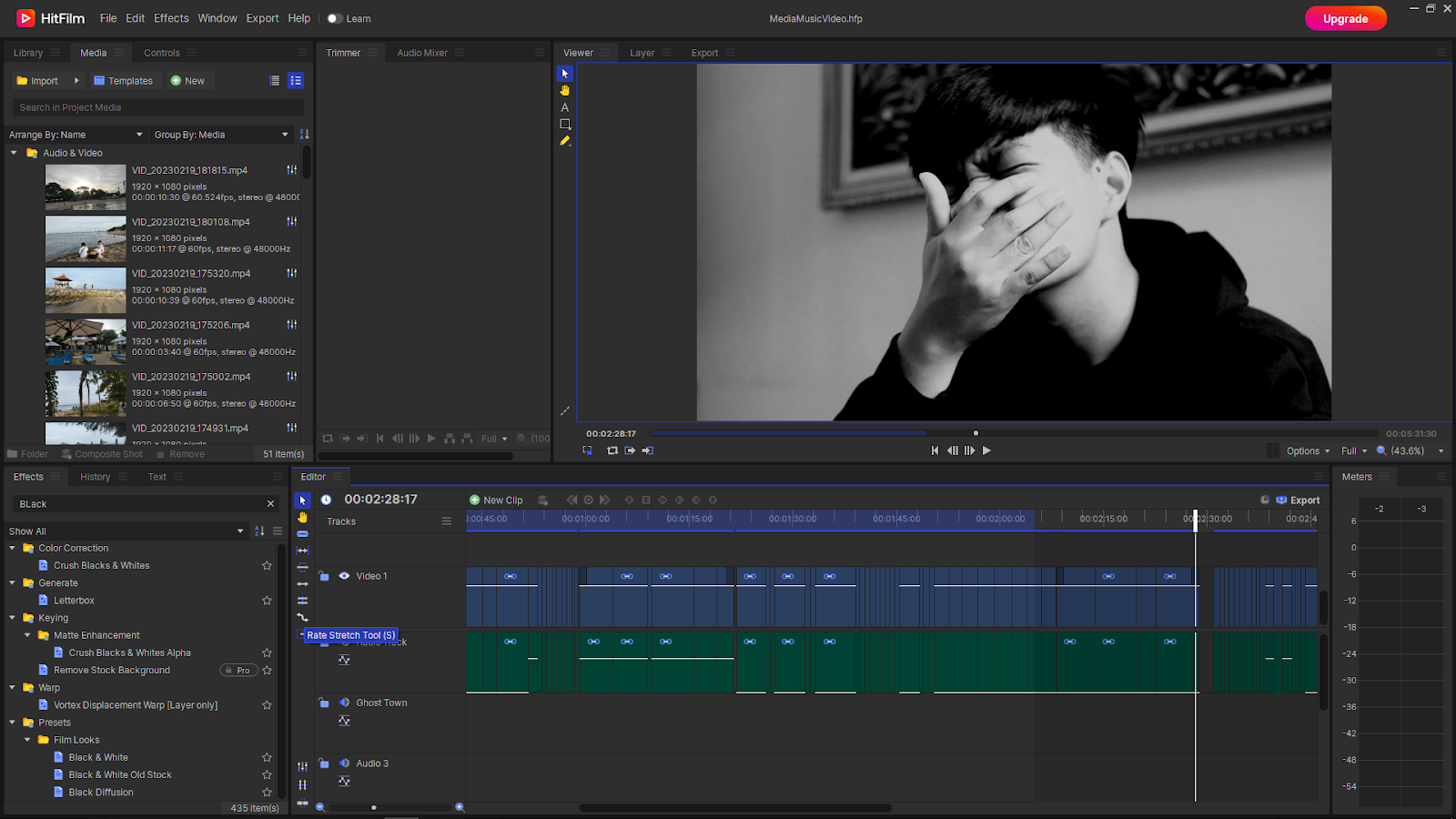
Task: Step one frame forward in Viewer
Action: pyautogui.click(x=969, y=450)
